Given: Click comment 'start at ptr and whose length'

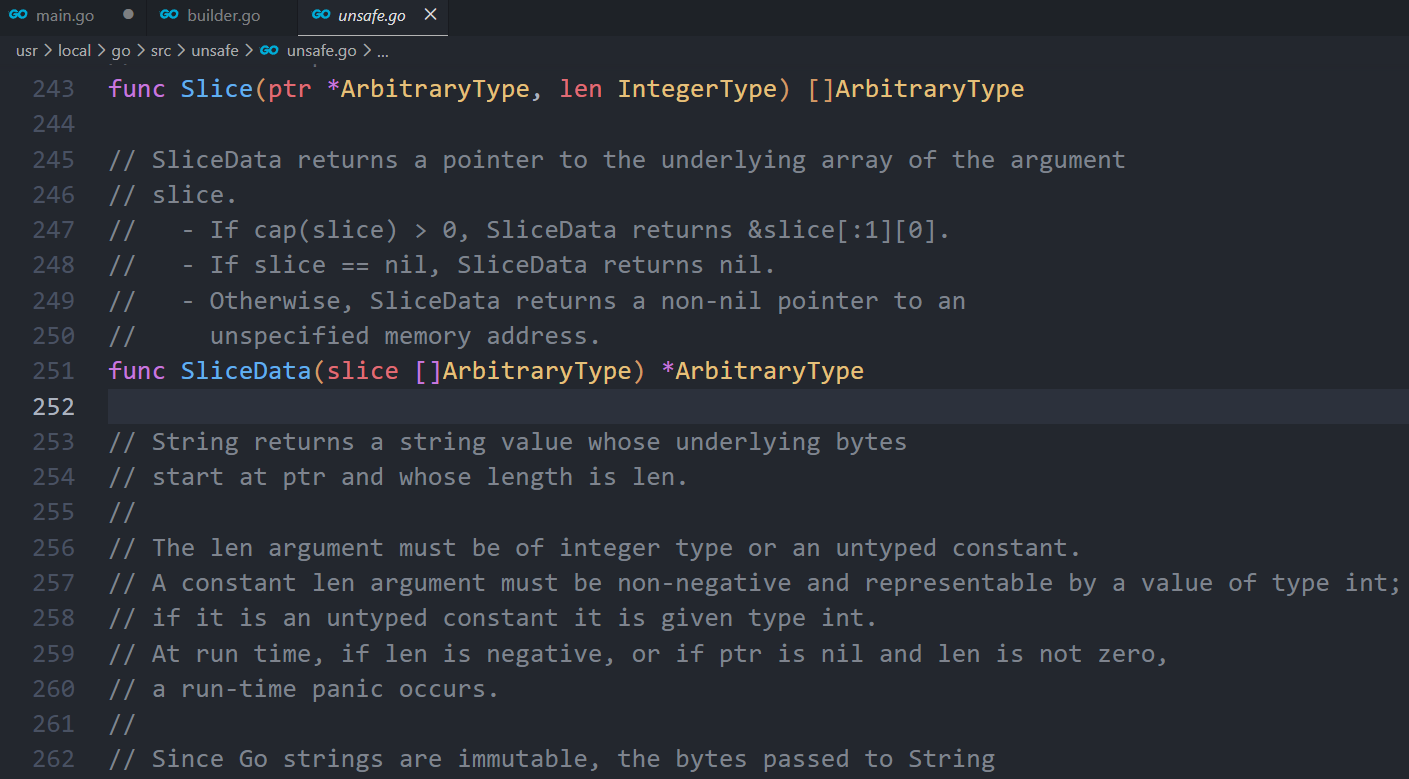Looking at the screenshot, I should click(362, 477).
